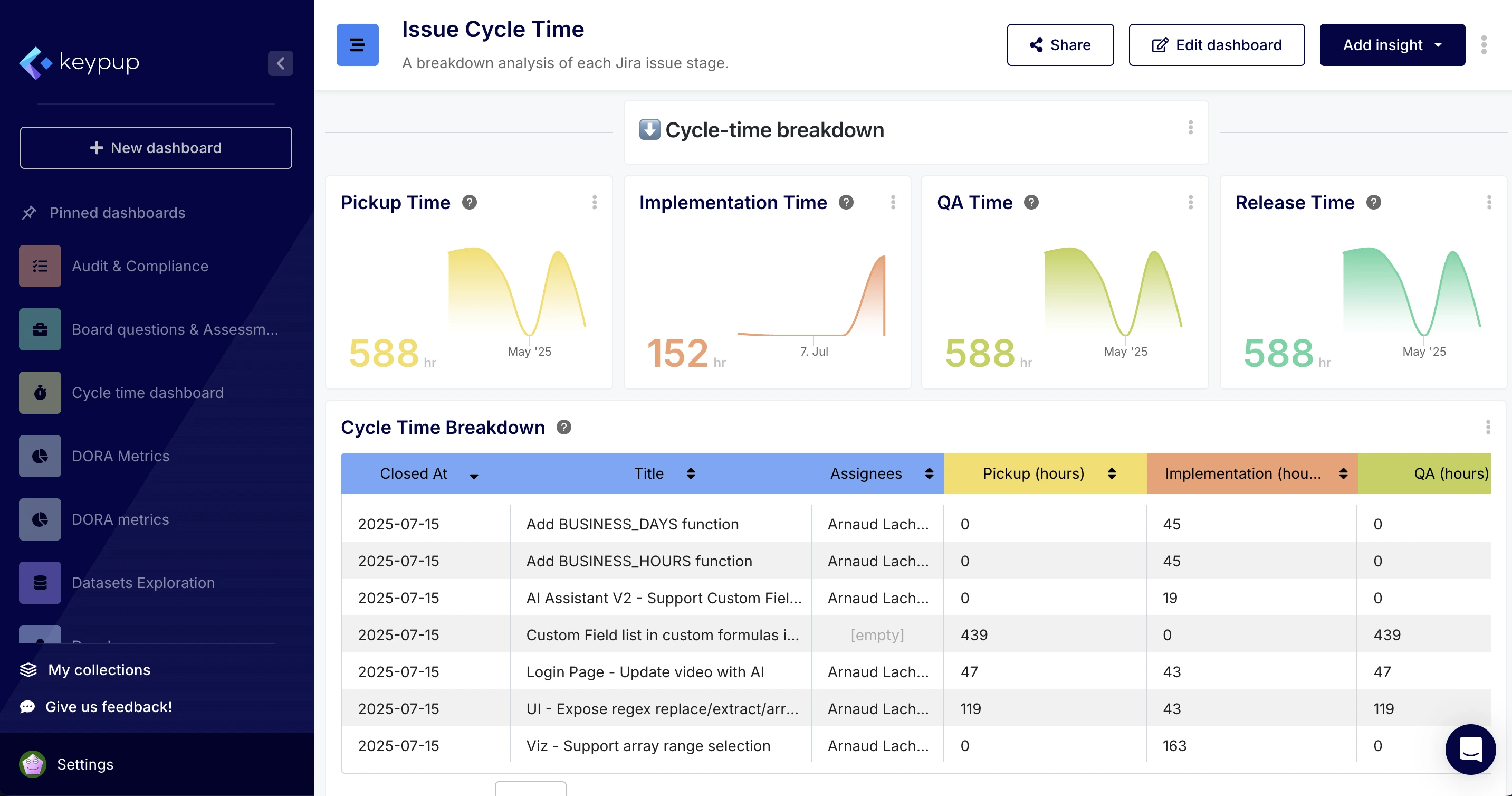
Task: Open dashboard header more options menu
Action: (1483, 45)
